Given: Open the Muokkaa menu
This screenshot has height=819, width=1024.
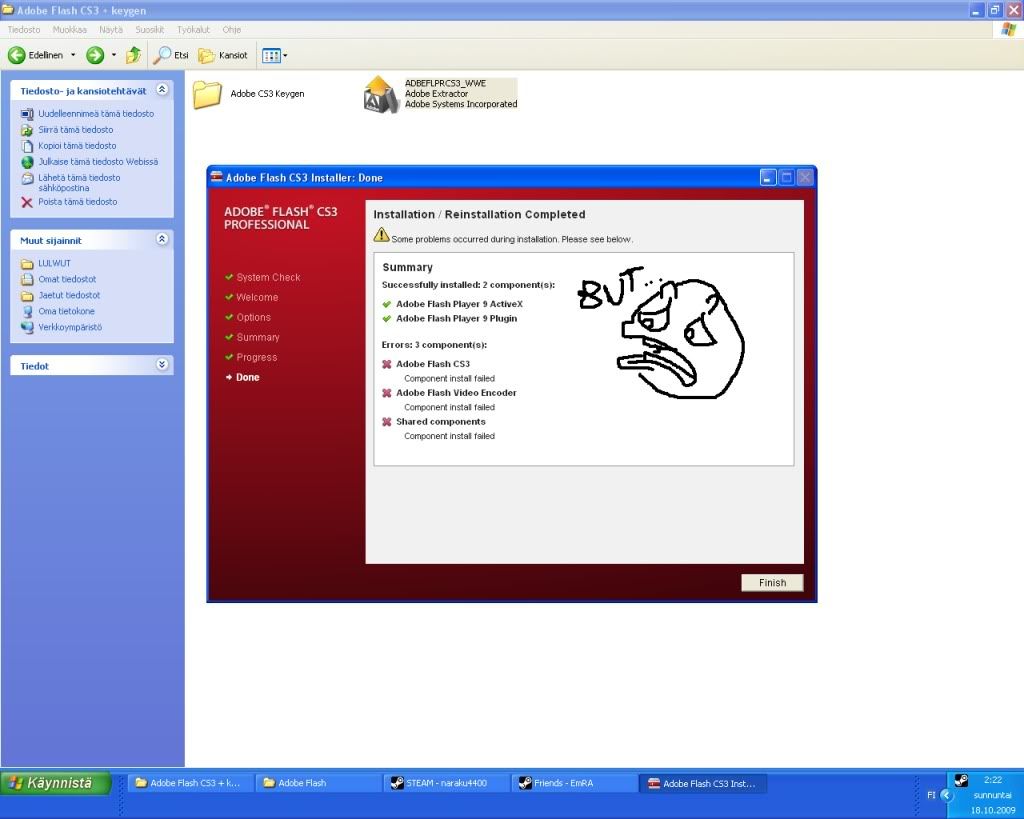Looking at the screenshot, I should click(x=69, y=30).
